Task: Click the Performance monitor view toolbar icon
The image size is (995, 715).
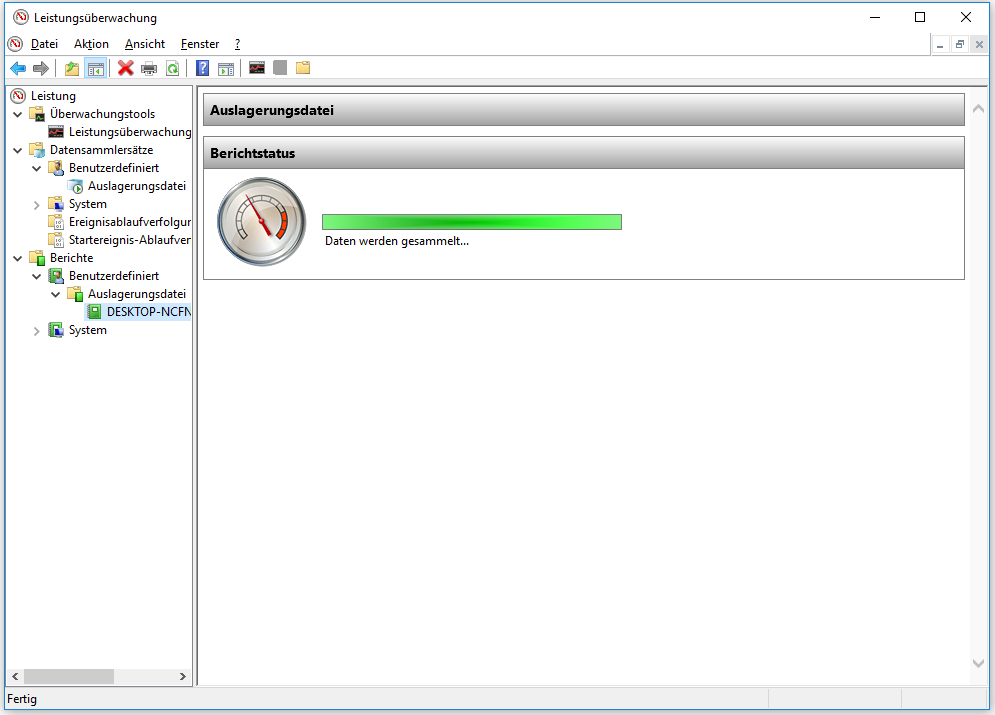Action: (256, 67)
